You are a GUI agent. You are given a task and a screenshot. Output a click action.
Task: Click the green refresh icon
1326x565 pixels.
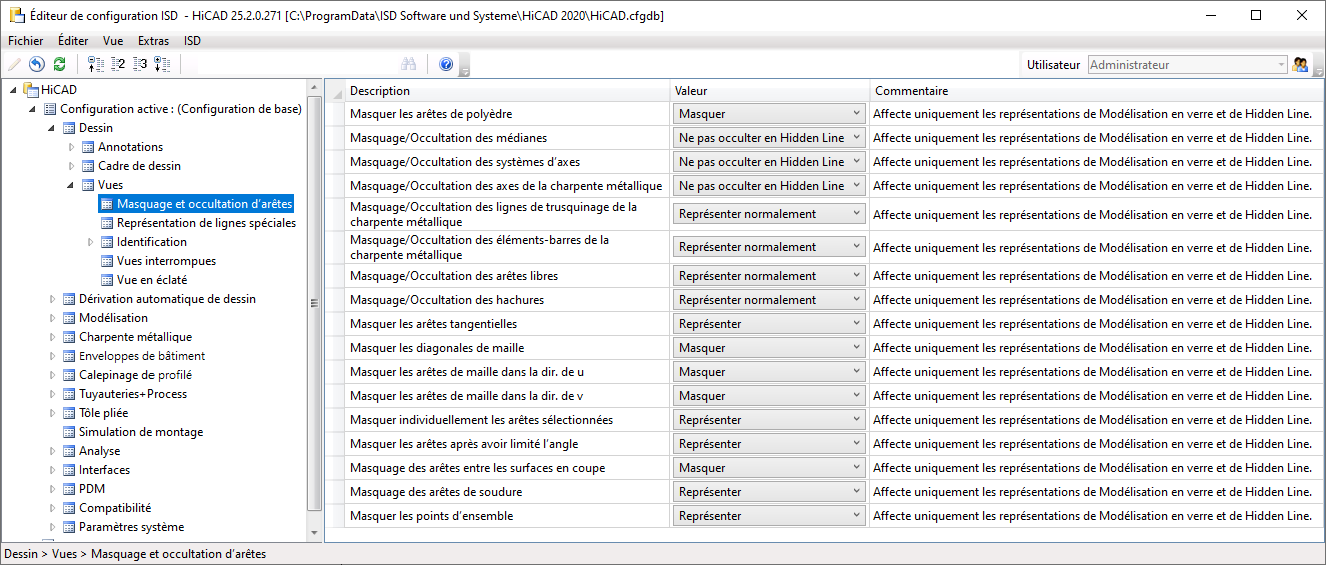point(60,64)
